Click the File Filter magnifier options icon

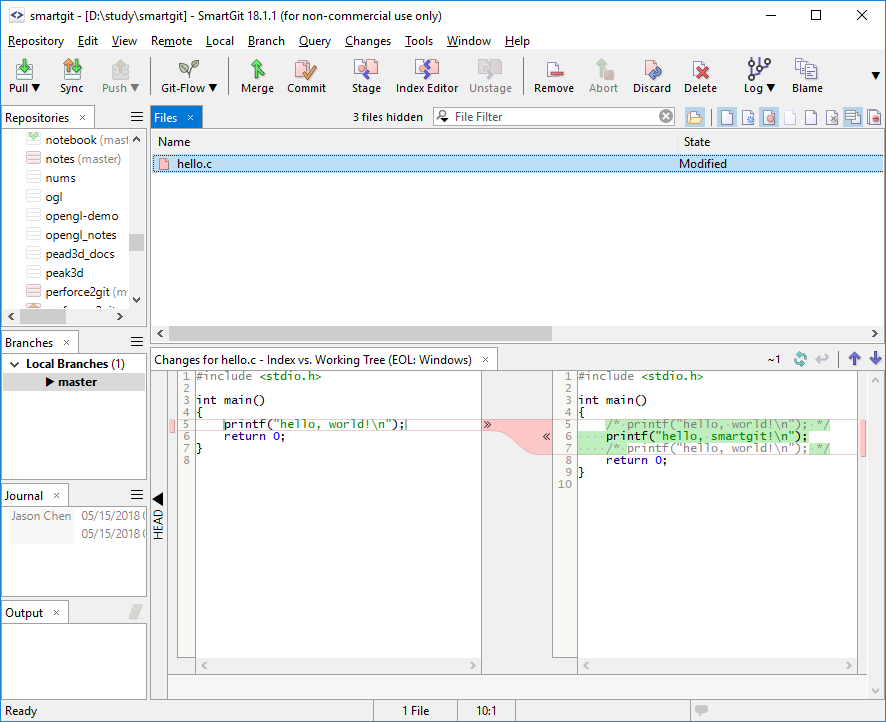tap(443, 116)
